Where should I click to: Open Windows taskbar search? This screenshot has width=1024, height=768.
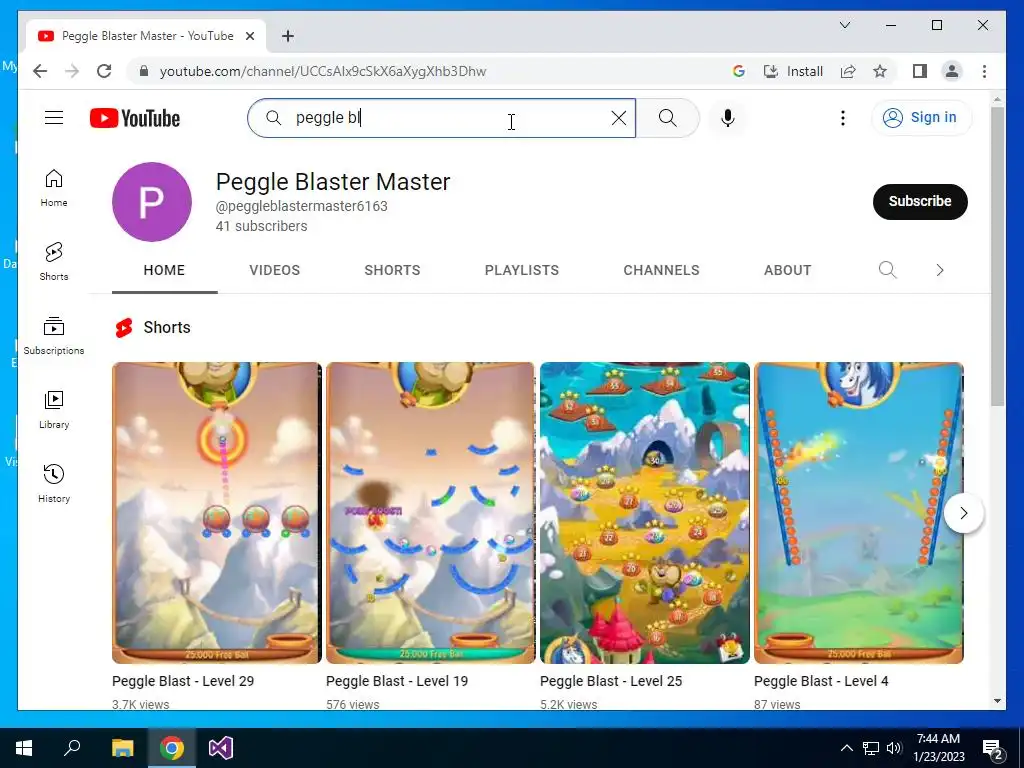tap(72, 748)
